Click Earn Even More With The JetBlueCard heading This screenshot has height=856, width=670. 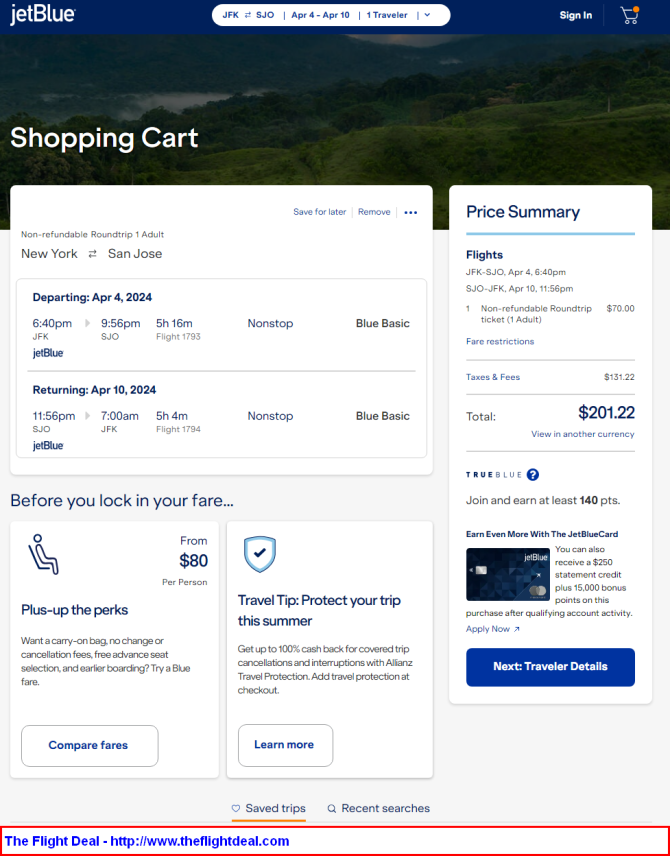pos(542,534)
